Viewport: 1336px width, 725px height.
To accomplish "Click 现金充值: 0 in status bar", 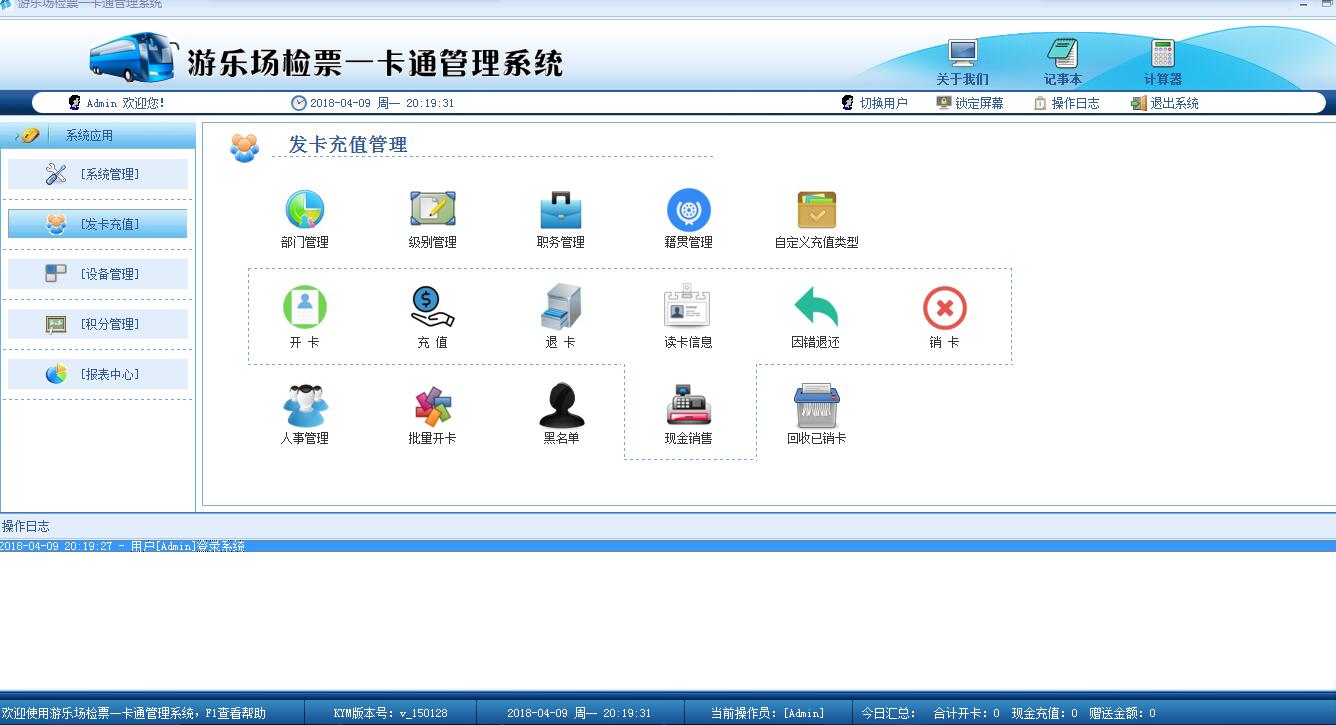I will pyautogui.click(x=1045, y=713).
